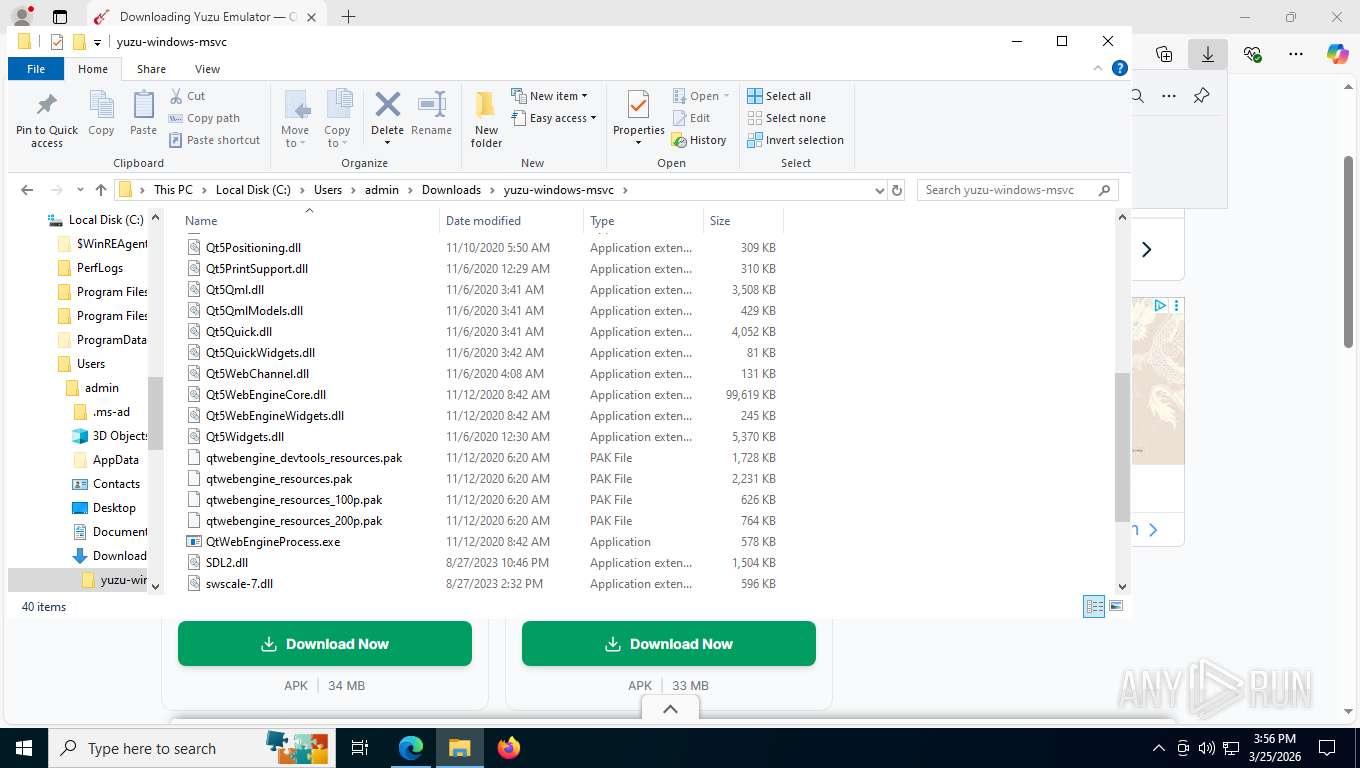The height and width of the screenshot is (768, 1360).
Task: Select Local Disk (C:) in navigation tree
Action: pyautogui.click(x=106, y=220)
